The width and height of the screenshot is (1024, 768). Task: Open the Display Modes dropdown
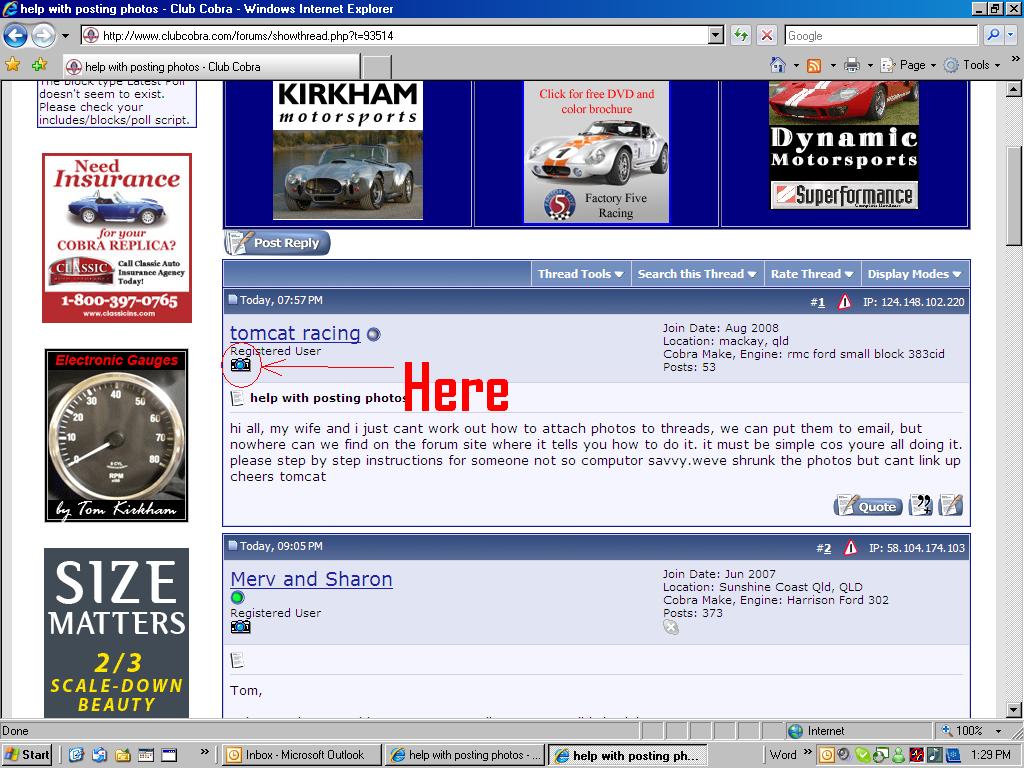[x=914, y=274]
